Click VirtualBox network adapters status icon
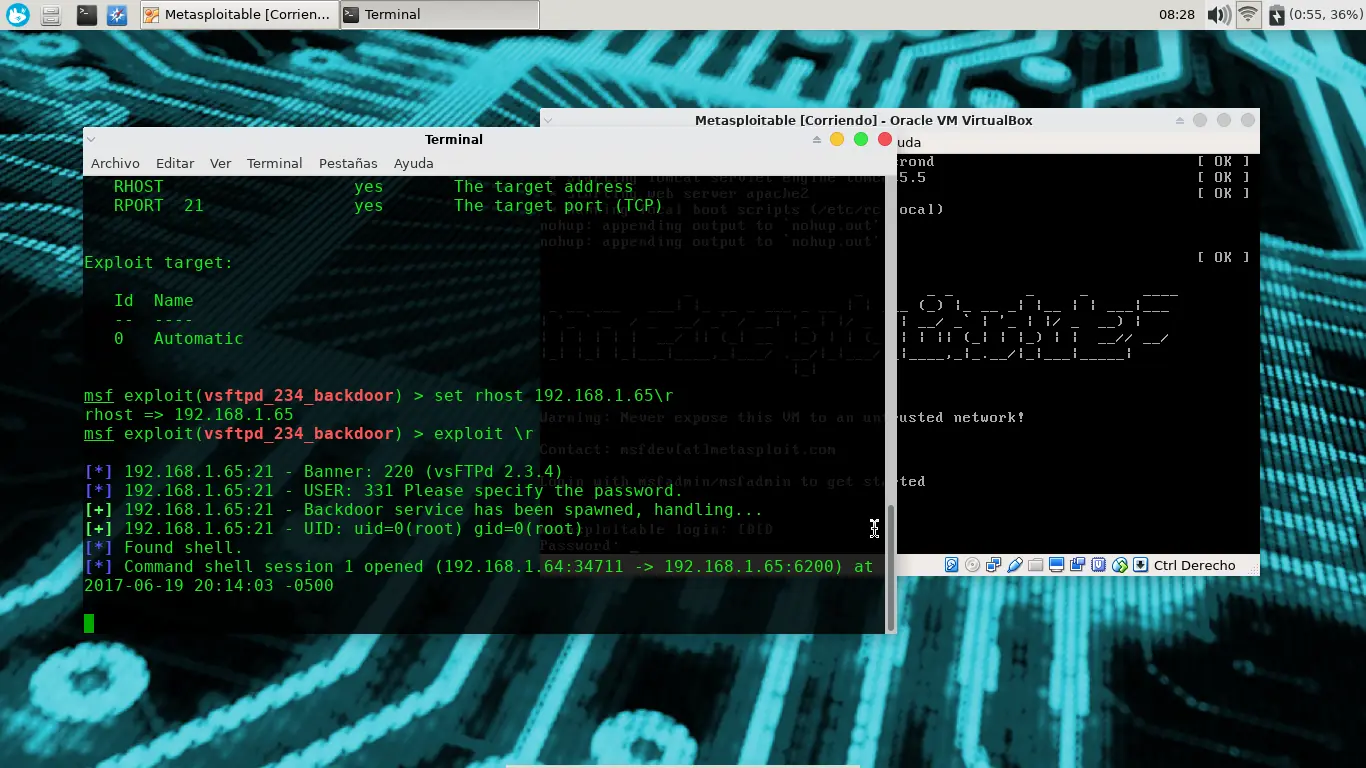 (993, 565)
